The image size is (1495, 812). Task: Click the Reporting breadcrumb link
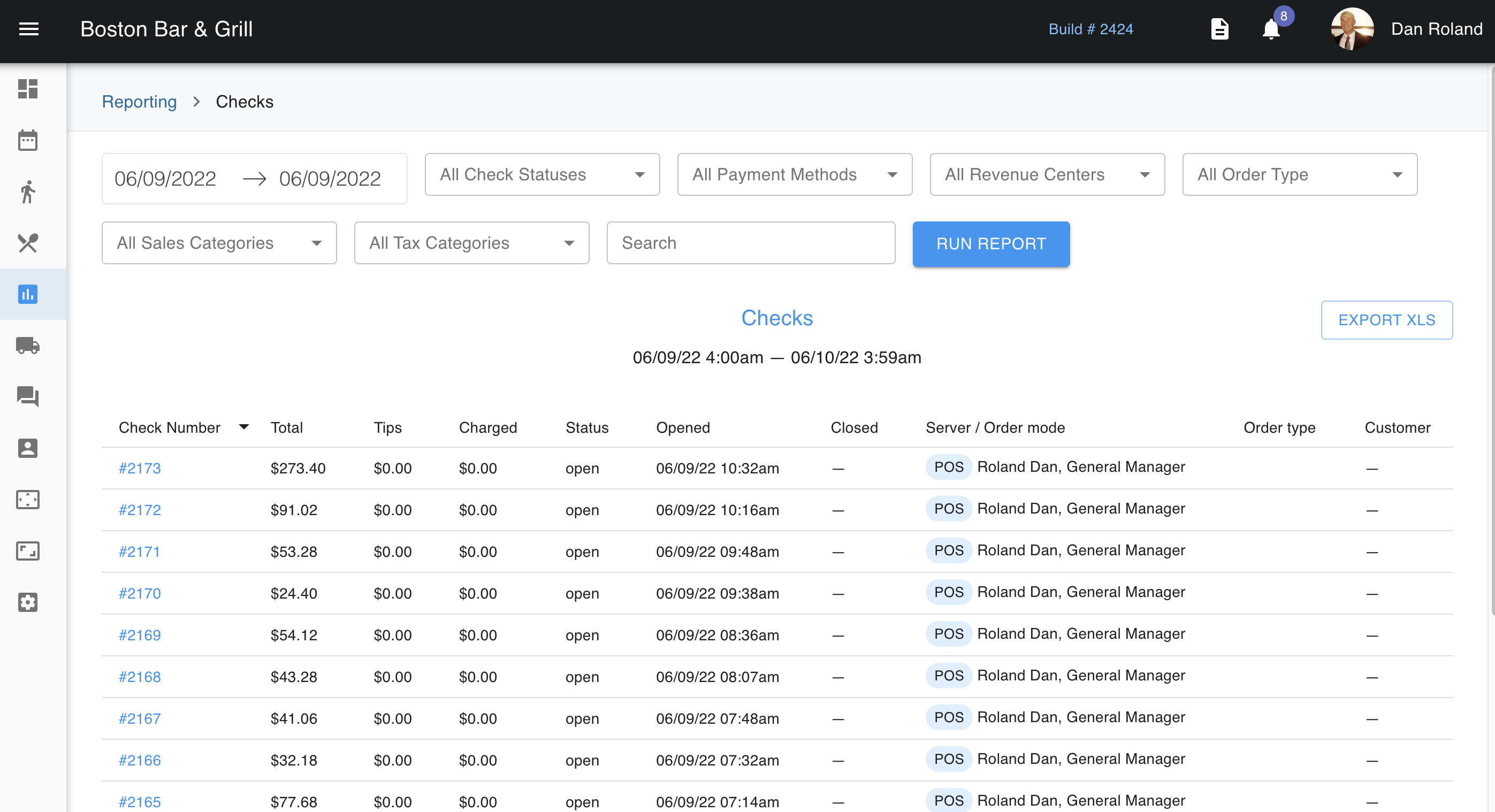[x=139, y=102]
